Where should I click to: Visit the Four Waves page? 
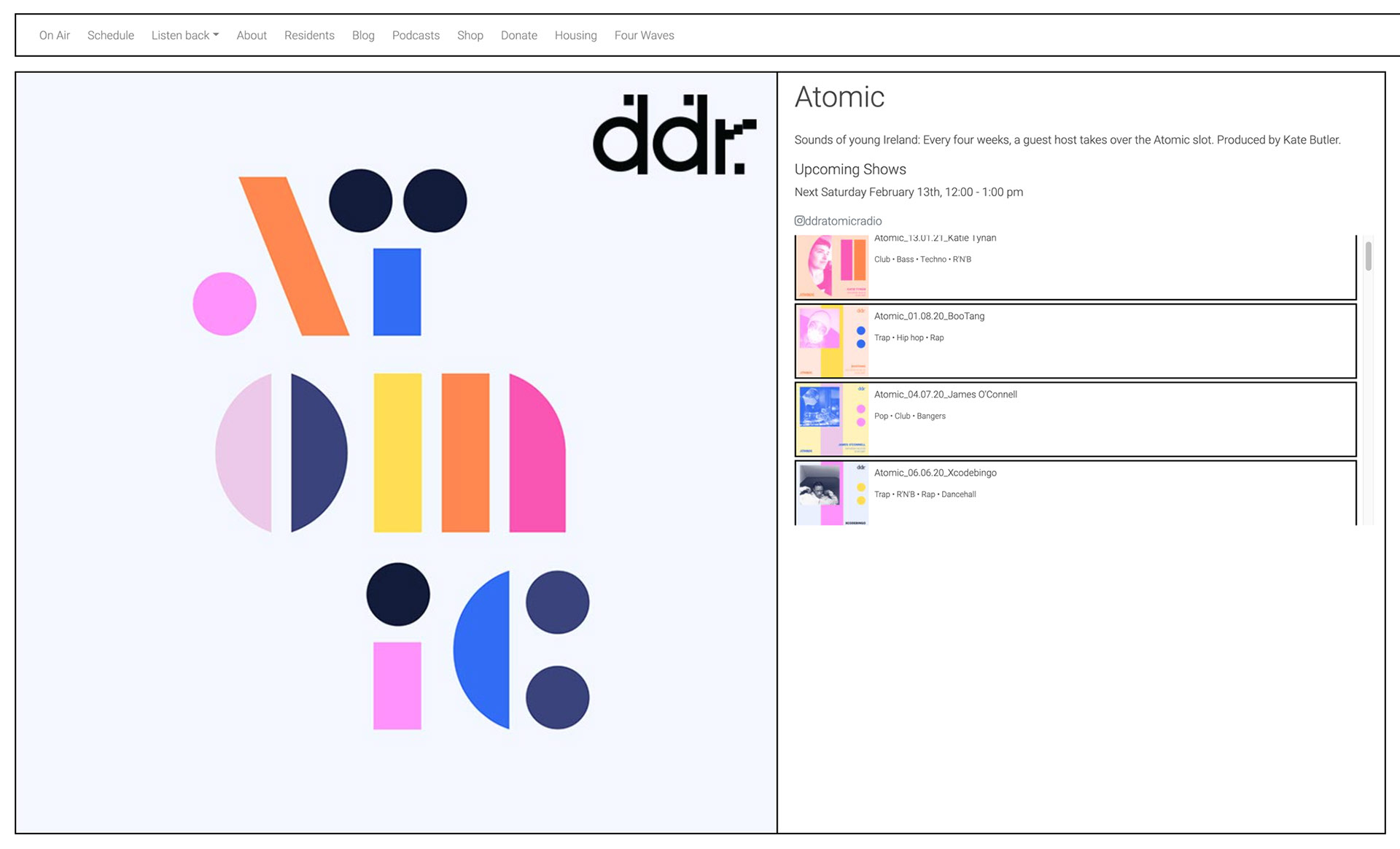(x=645, y=35)
